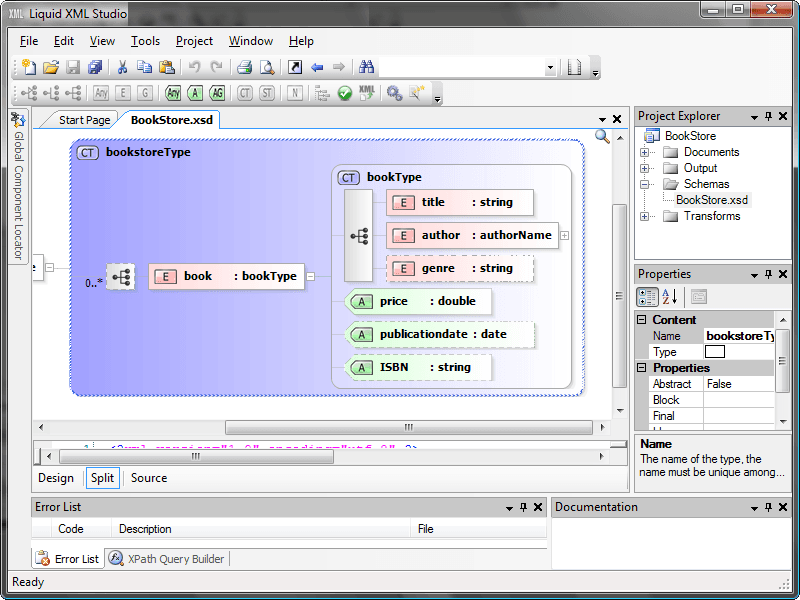800x600 pixels.
Task: Navigate forward with the gray arrow
Action: [339, 67]
